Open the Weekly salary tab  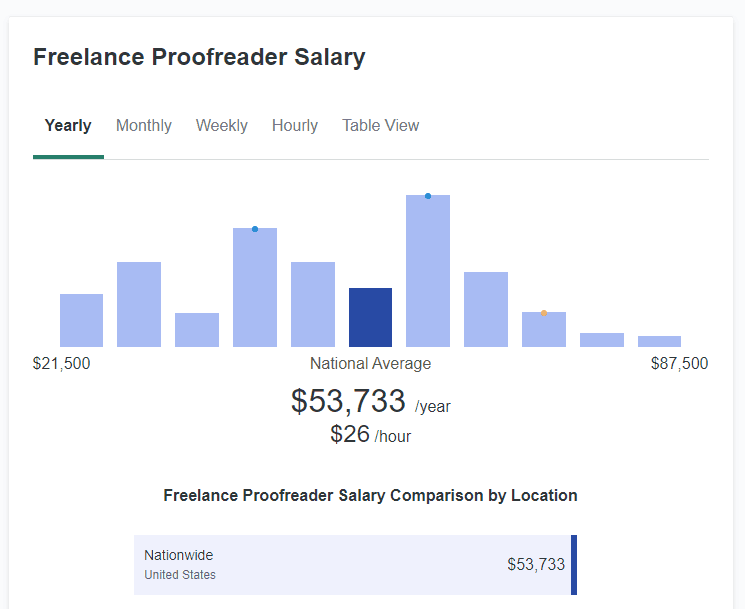(221, 126)
